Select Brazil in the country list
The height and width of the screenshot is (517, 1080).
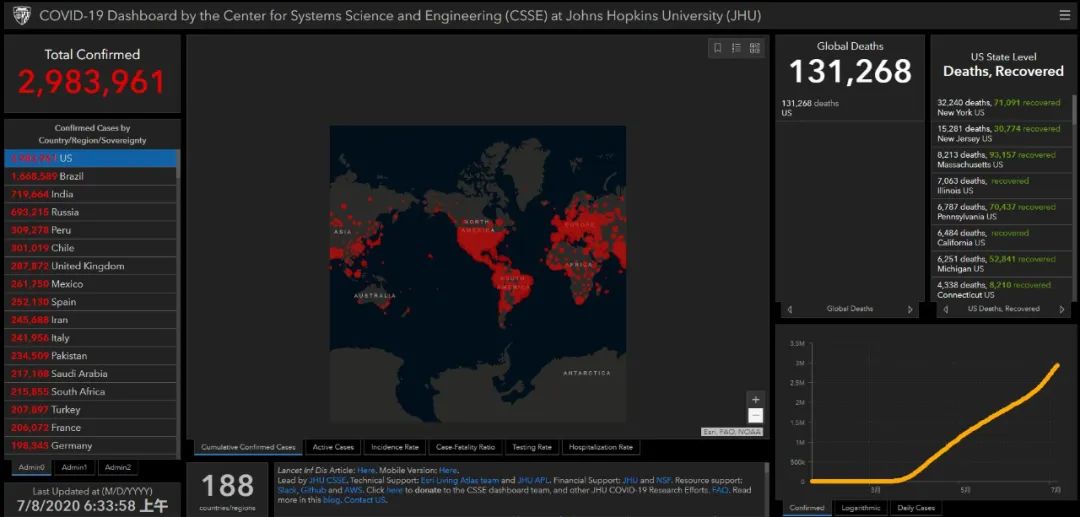(x=90, y=176)
